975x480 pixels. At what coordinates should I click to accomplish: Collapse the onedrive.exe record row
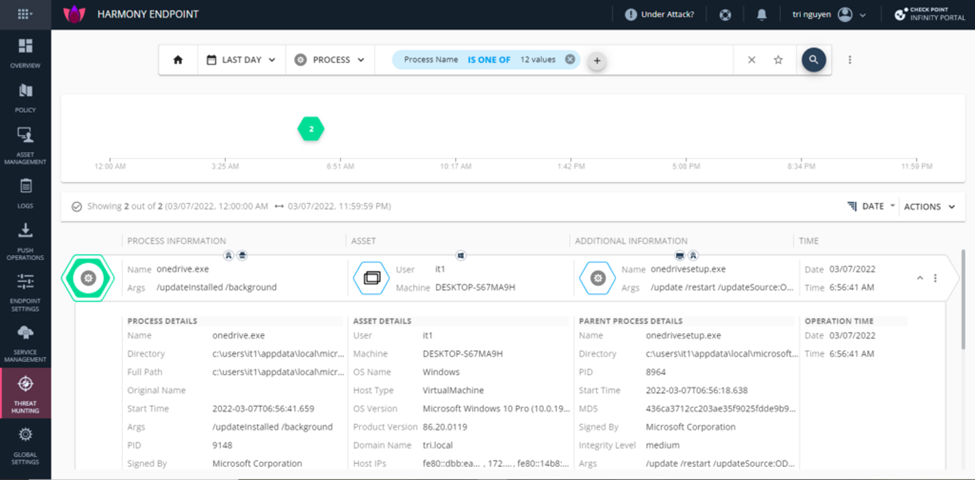click(x=920, y=278)
